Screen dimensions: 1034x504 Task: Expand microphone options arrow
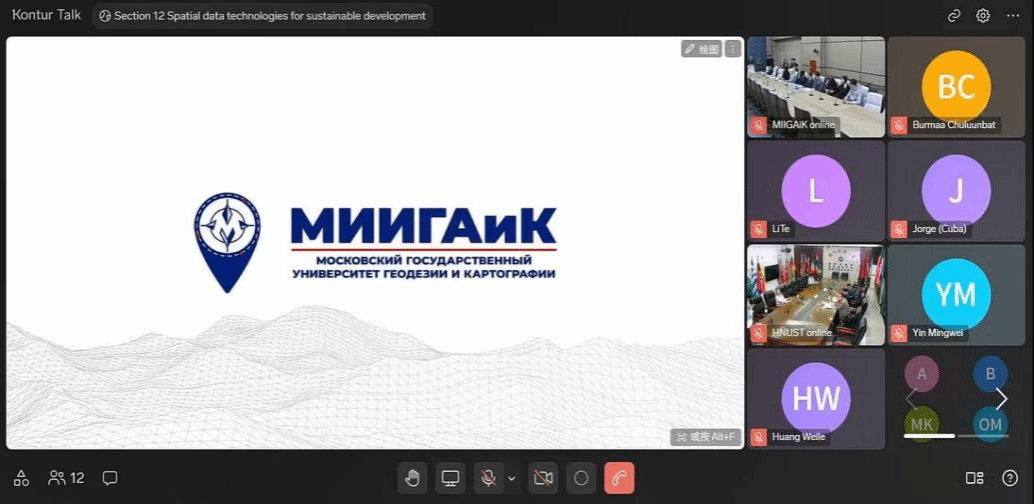click(x=512, y=478)
